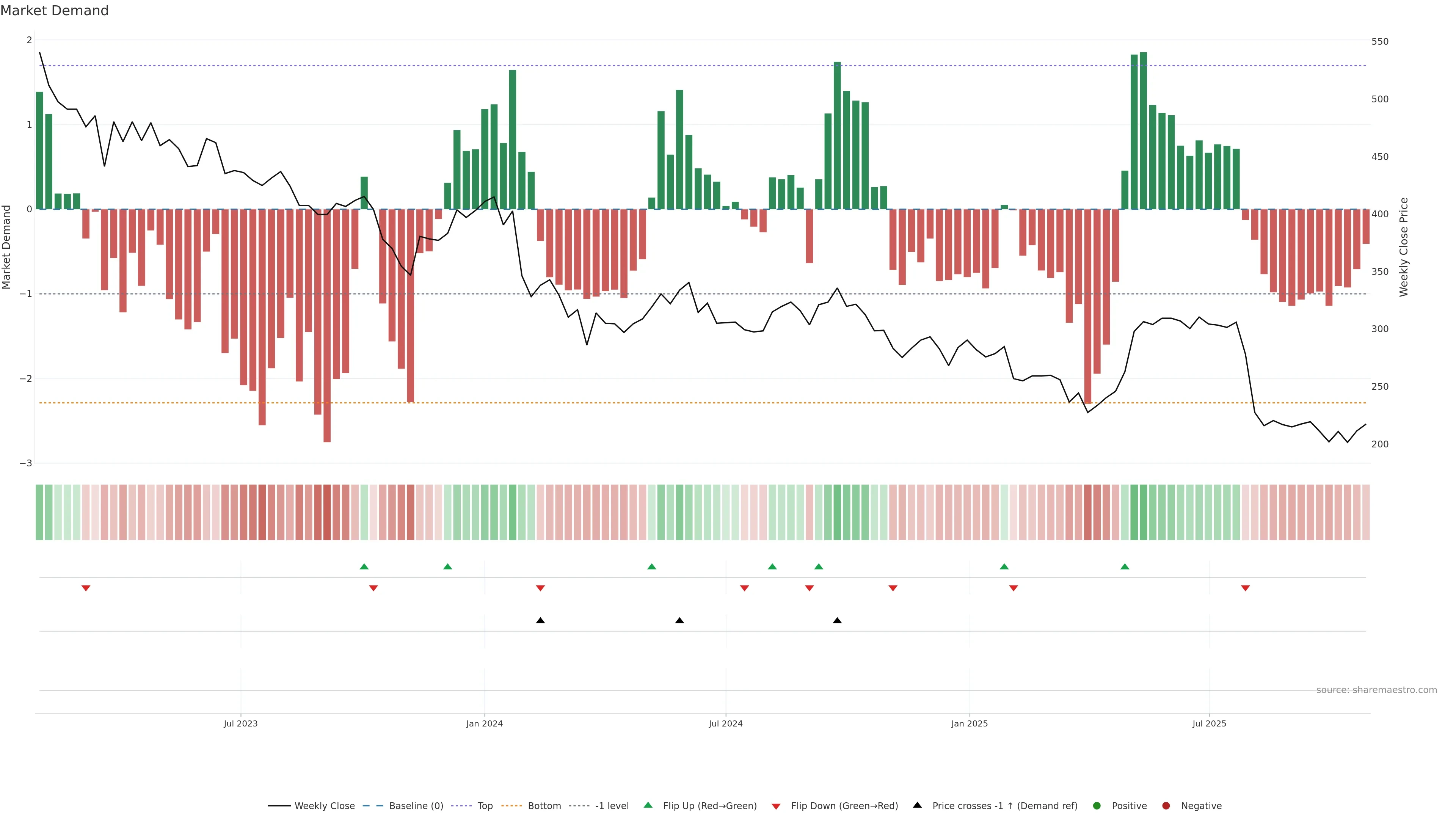Click the source: sharemaestro.com text
The width and height of the screenshot is (1456, 819).
1376,690
